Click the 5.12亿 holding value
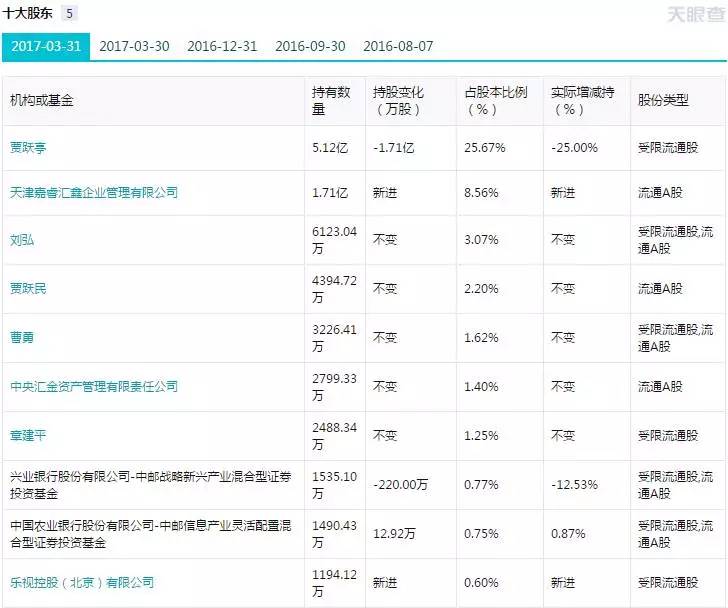Viewport: 728px width, 608px height. 330,148
